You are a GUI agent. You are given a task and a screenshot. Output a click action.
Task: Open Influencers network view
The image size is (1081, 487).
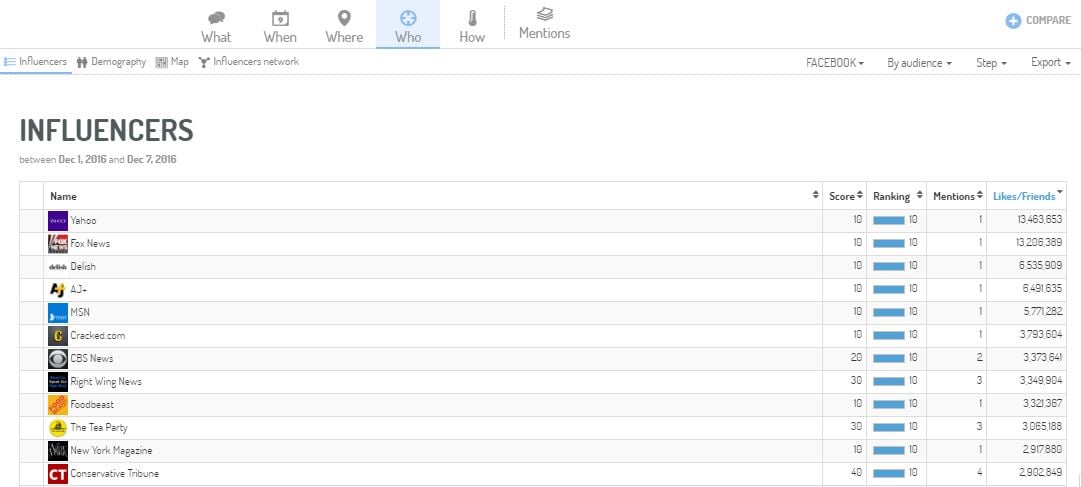pyautogui.click(x=249, y=62)
